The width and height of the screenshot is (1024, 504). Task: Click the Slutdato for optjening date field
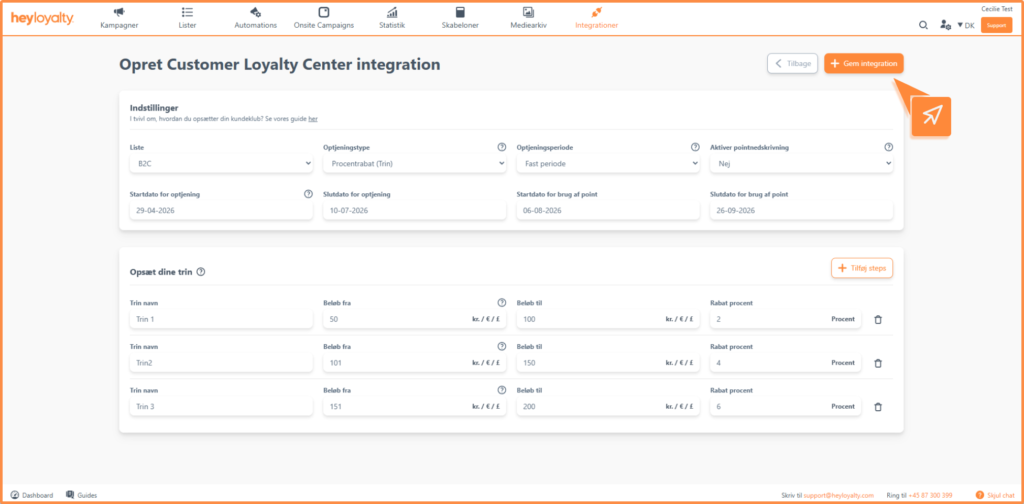click(x=415, y=210)
